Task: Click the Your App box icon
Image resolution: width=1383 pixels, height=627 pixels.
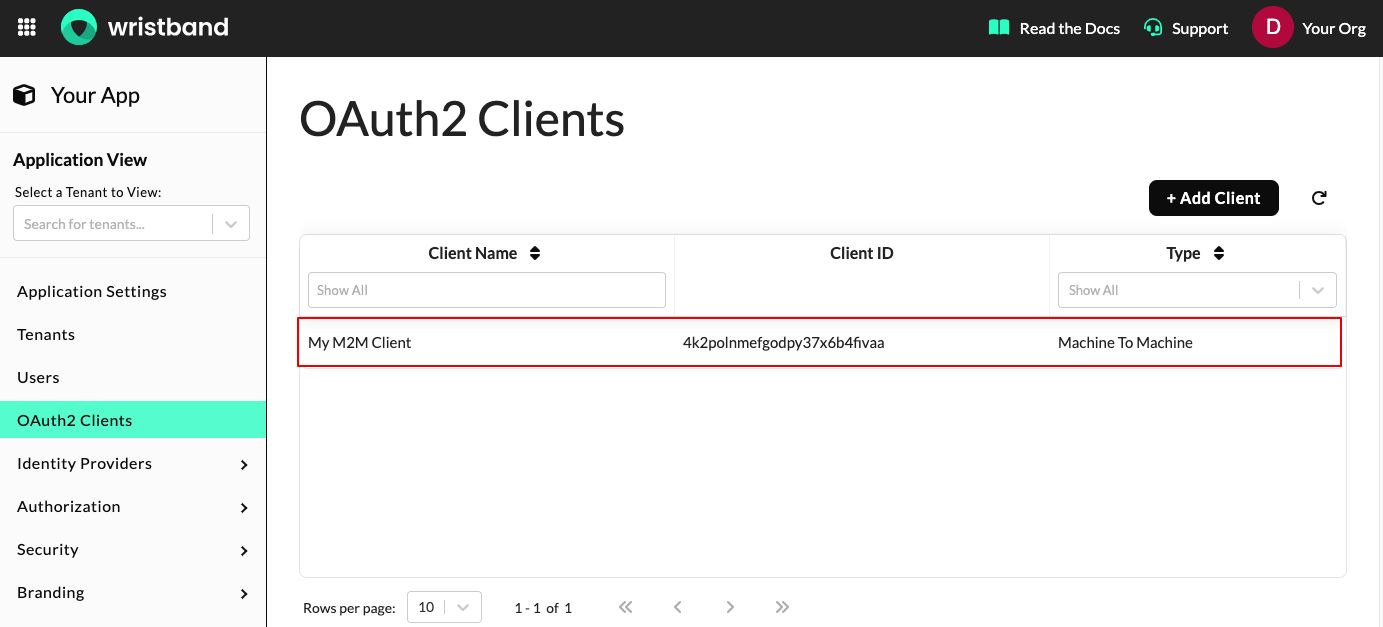Action: [x=23, y=93]
